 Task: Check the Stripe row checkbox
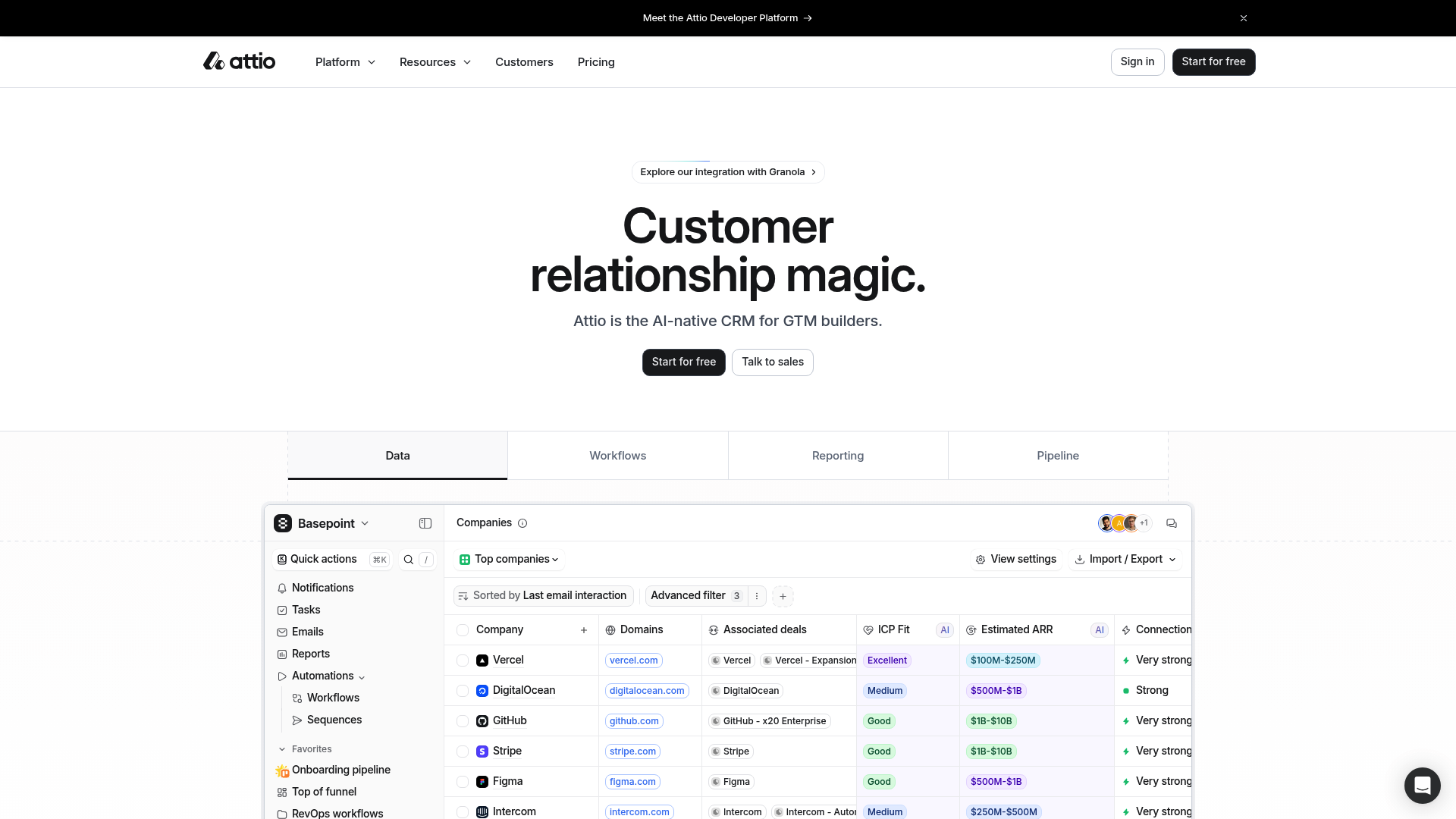click(463, 752)
